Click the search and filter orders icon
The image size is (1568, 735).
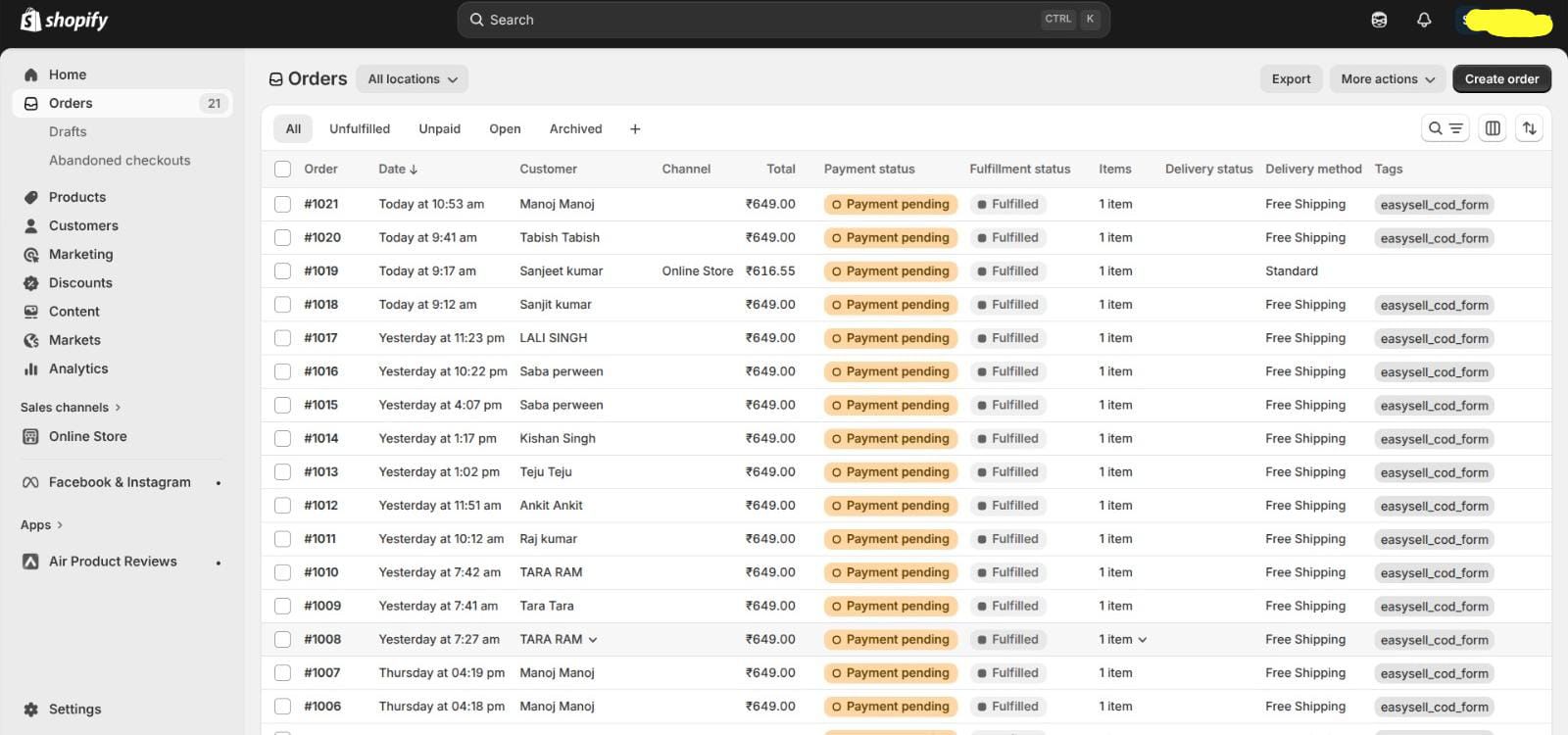[1445, 128]
